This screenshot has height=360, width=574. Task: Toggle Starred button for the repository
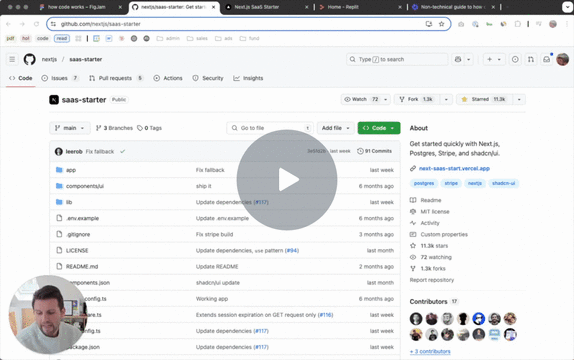click(484, 99)
